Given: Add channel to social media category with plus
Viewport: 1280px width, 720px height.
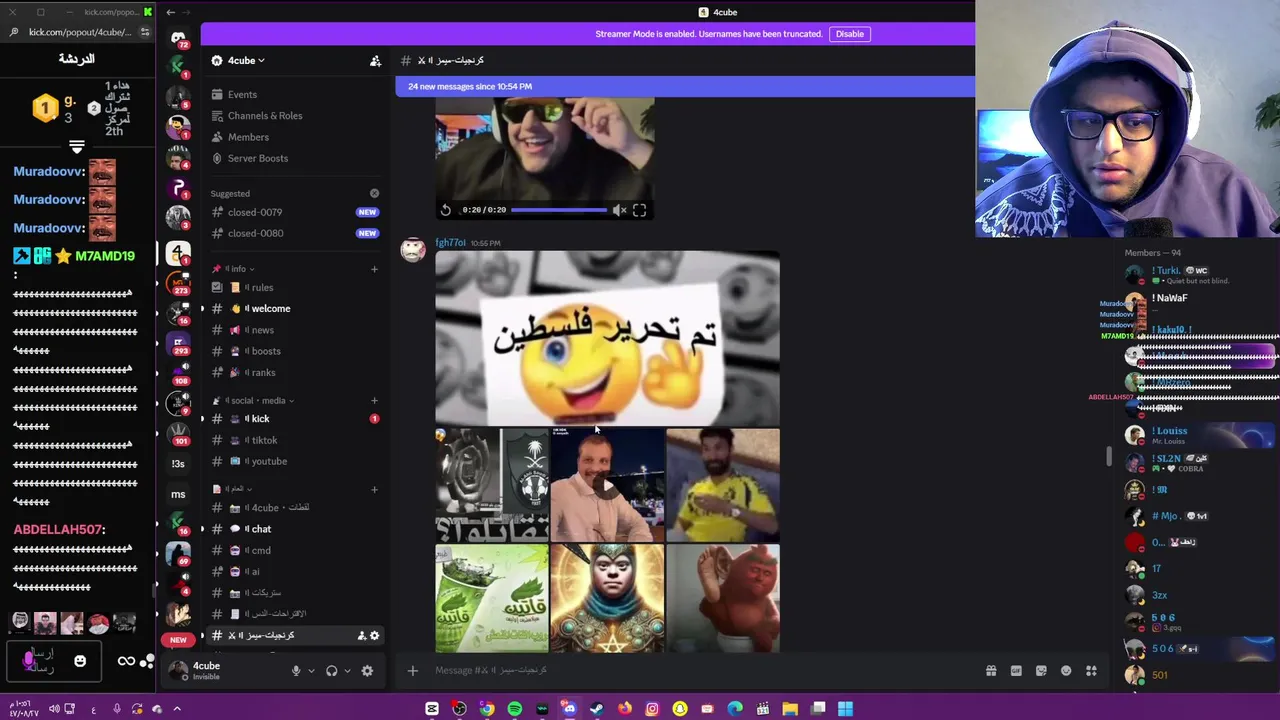Looking at the screenshot, I should (374, 401).
